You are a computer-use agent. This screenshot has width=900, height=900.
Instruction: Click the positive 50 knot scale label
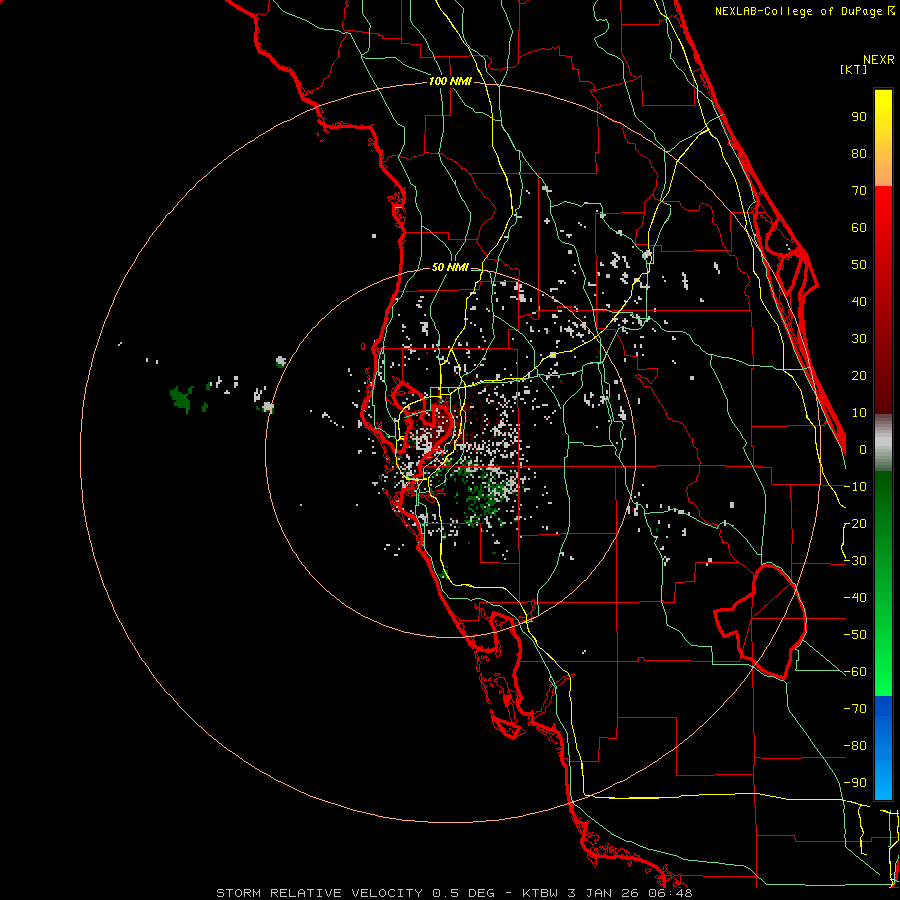(859, 265)
